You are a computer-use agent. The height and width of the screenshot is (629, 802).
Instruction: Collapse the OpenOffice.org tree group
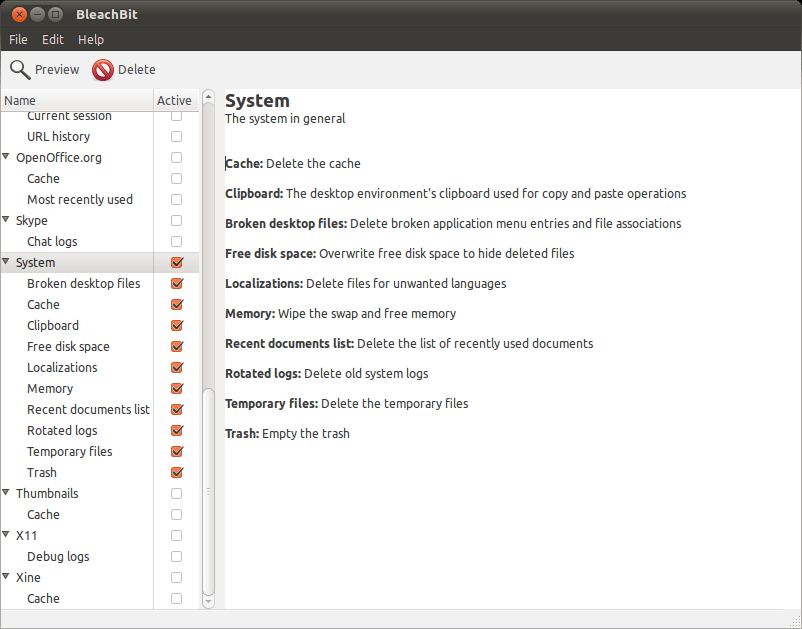6,156
